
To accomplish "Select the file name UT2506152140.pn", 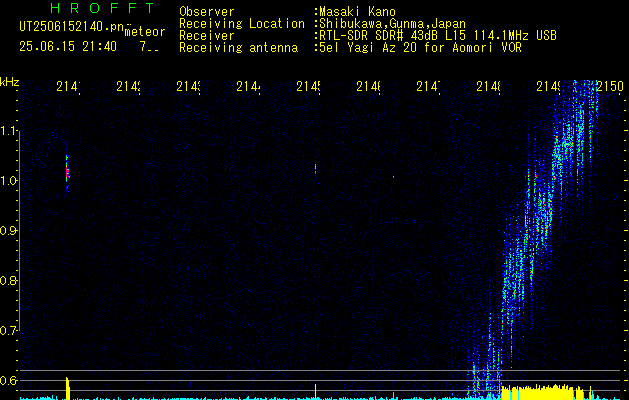I will point(71,27).
